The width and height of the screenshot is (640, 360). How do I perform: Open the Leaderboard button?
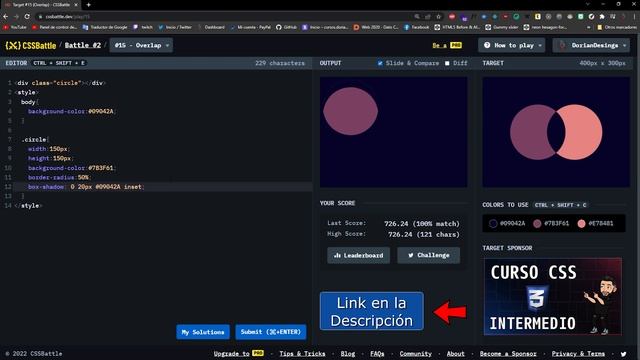(358, 255)
